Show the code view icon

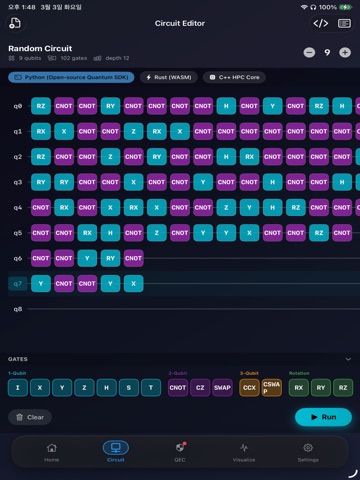[x=321, y=23]
